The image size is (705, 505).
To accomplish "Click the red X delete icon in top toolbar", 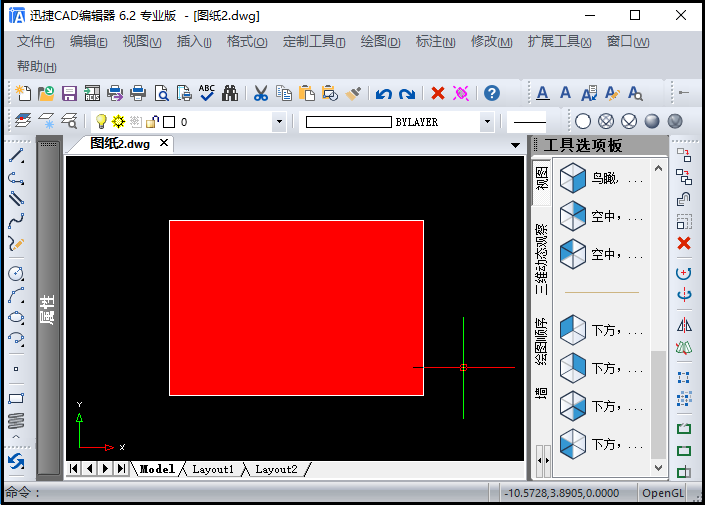I will [x=437, y=93].
